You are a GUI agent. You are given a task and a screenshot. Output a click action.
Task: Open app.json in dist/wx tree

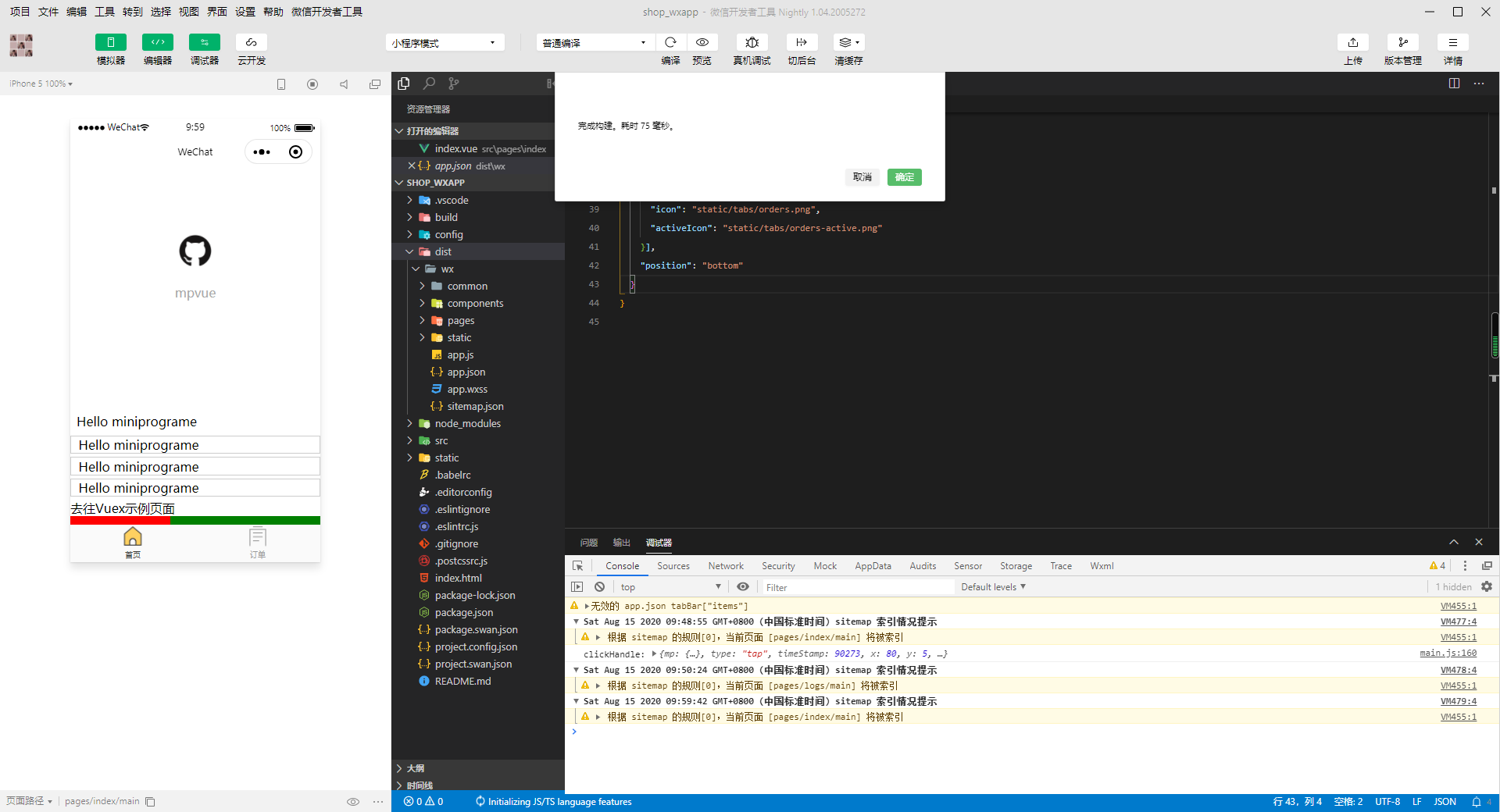478,372
